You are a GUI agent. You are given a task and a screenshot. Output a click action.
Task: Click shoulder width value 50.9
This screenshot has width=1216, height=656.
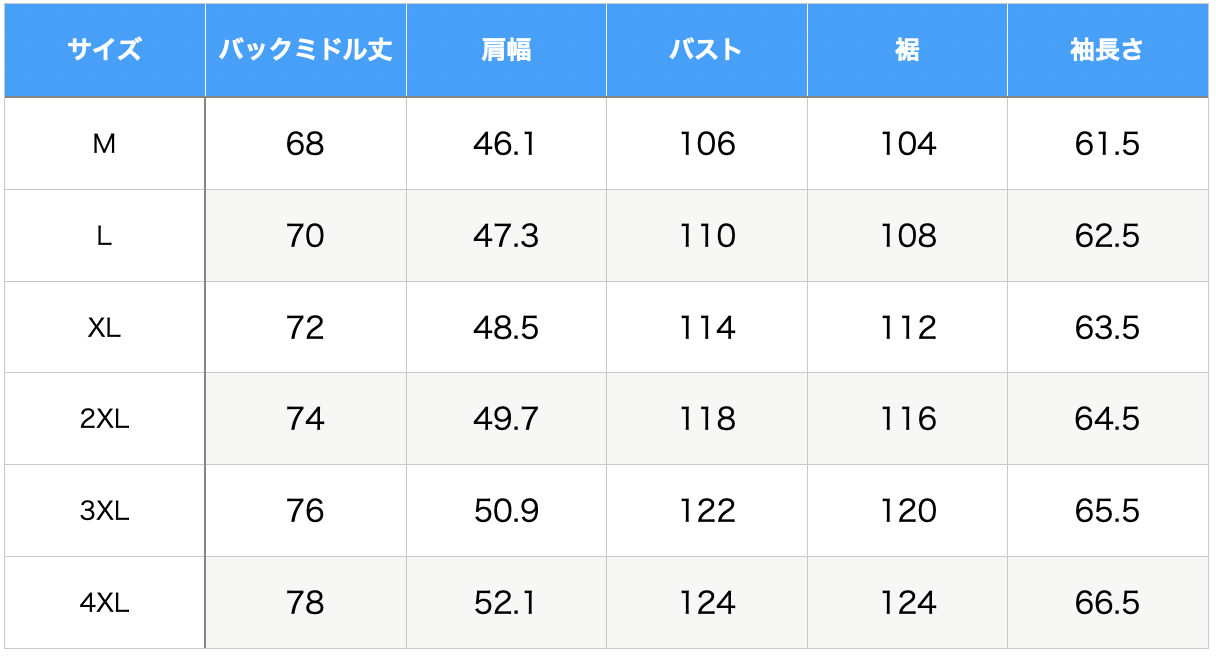(x=506, y=511)
